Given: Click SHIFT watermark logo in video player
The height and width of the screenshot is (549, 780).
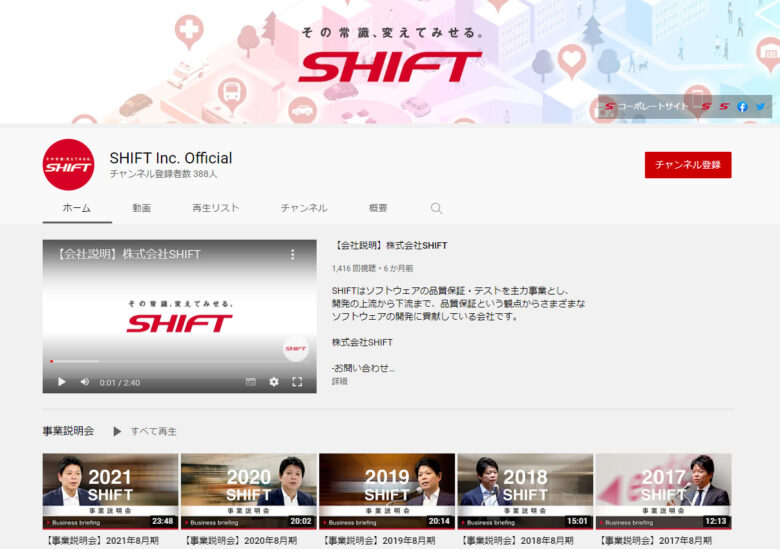Looking at the screenshot, I should click(x=295, y=349).
